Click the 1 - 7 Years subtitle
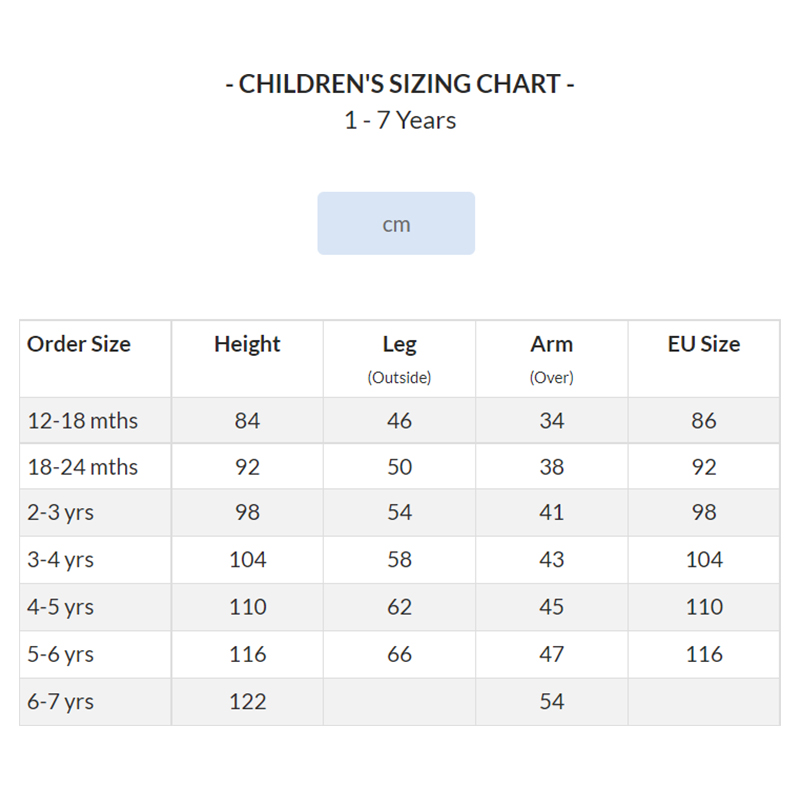800x800 pixels. (400, 120)
